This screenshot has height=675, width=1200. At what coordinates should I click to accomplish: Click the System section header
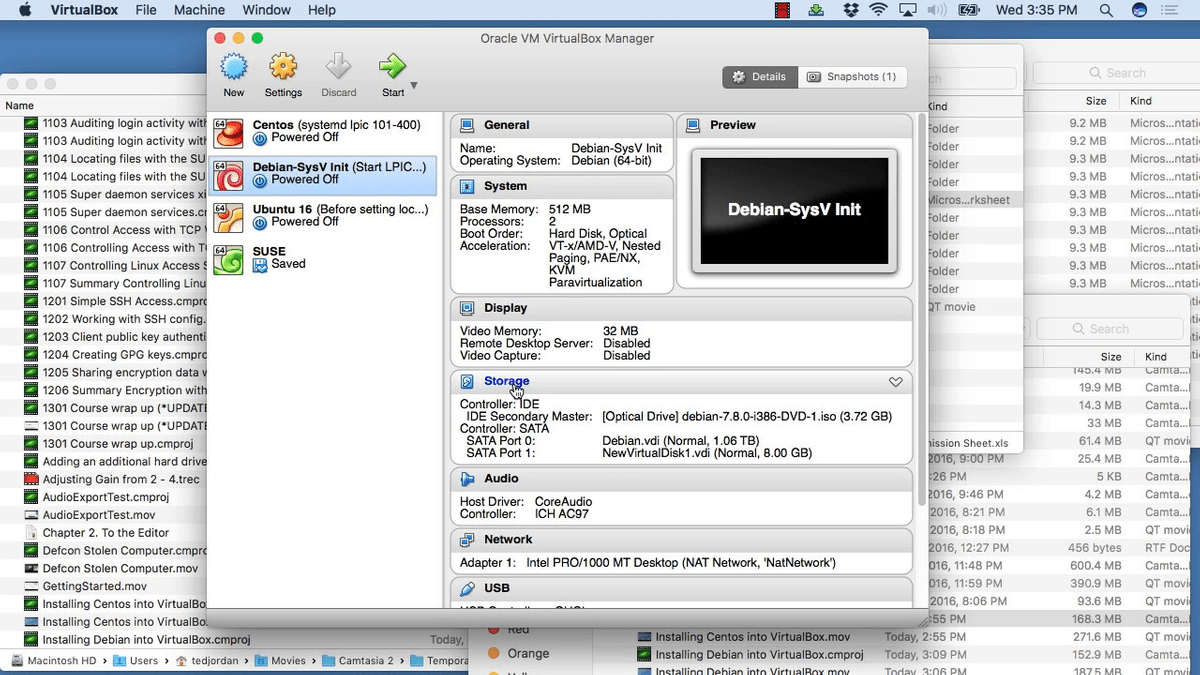tap(505, 186)
